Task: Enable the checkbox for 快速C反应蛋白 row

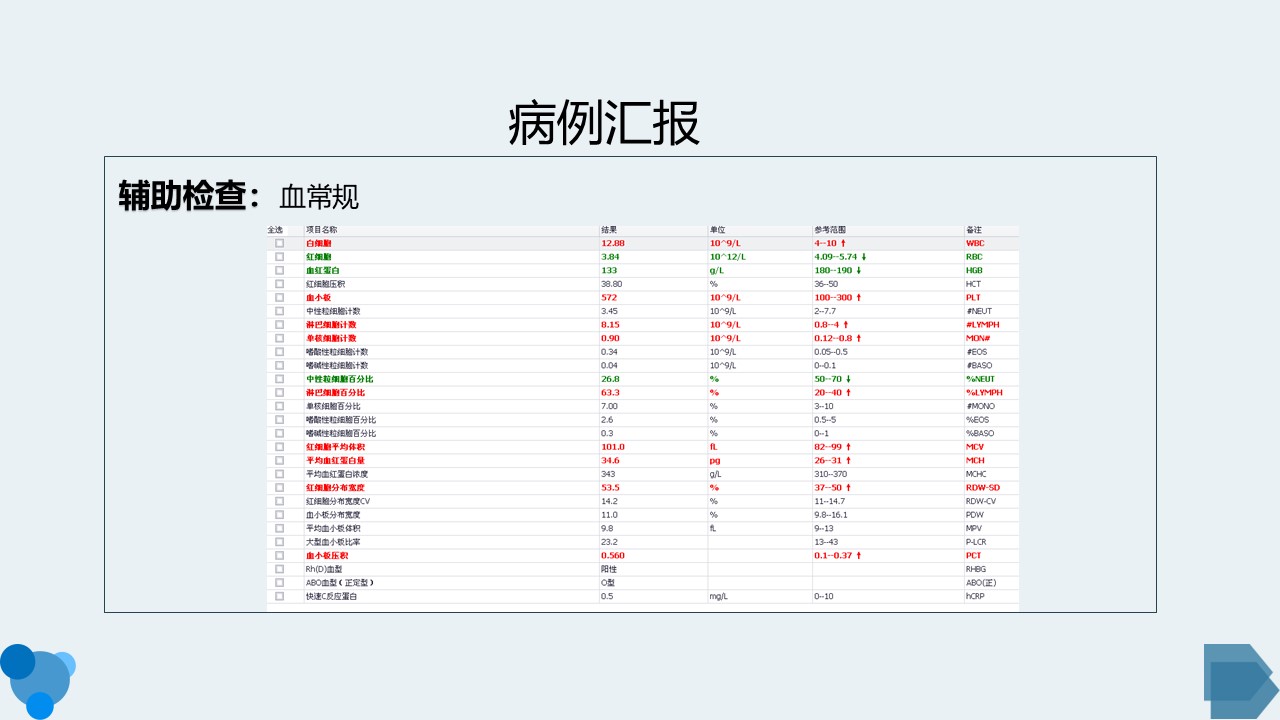Action: coord(280,596)
